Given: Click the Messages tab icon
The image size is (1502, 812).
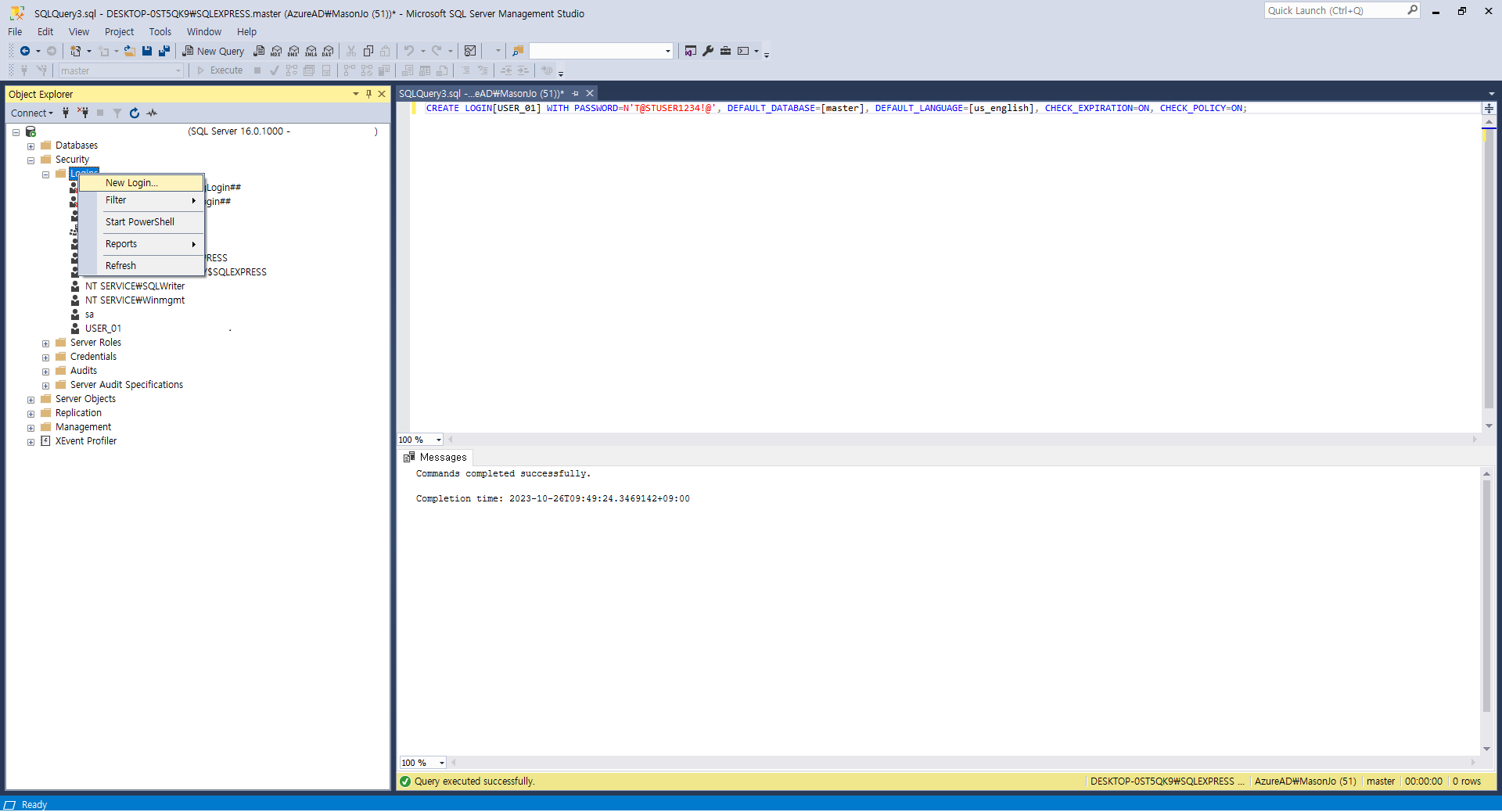Looking at the screenshot, I should pyautogui.click(x=408, y=457).
